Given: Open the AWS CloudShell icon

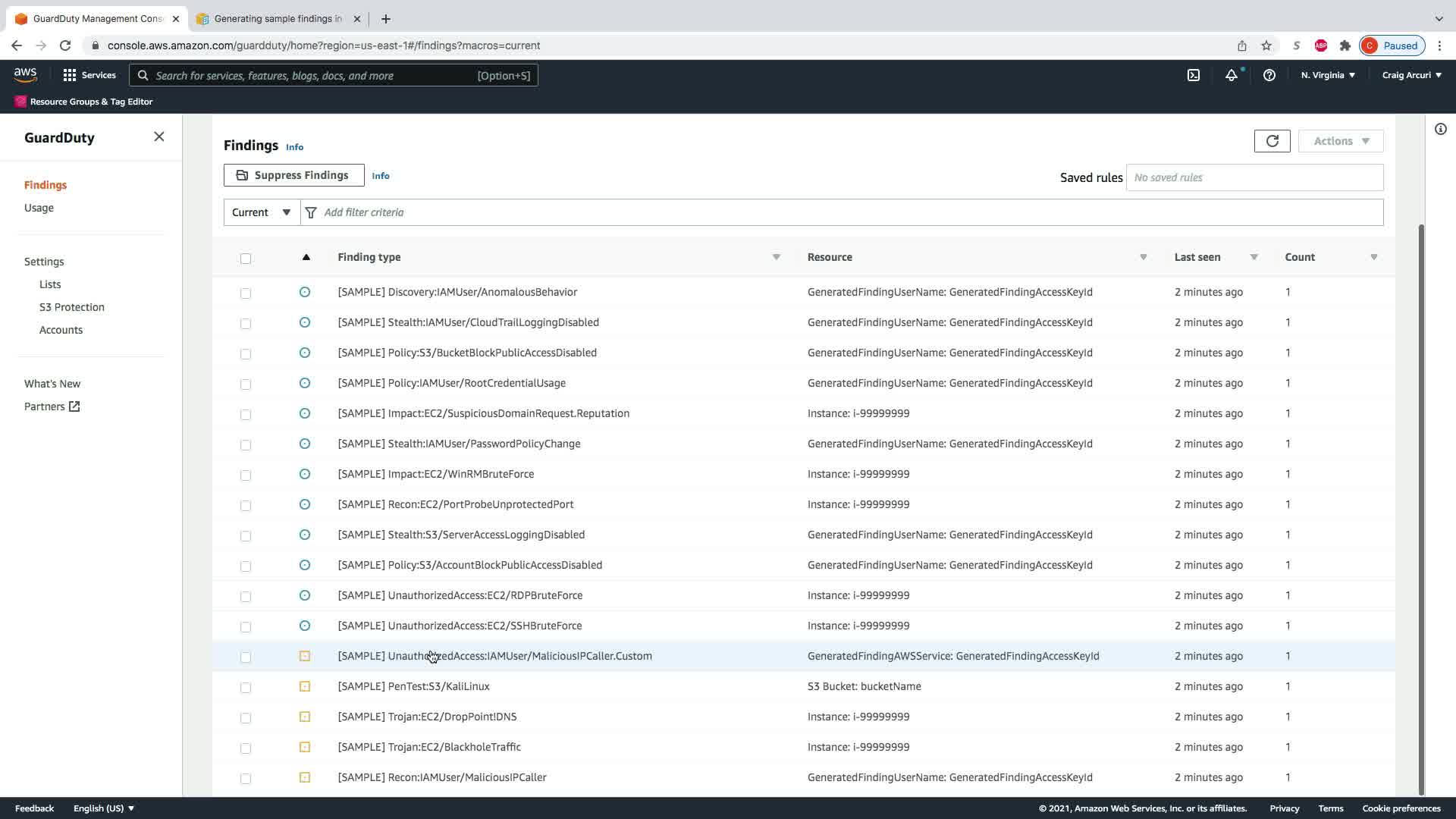Looking at the screenshot, I should tap(1193, 75).
